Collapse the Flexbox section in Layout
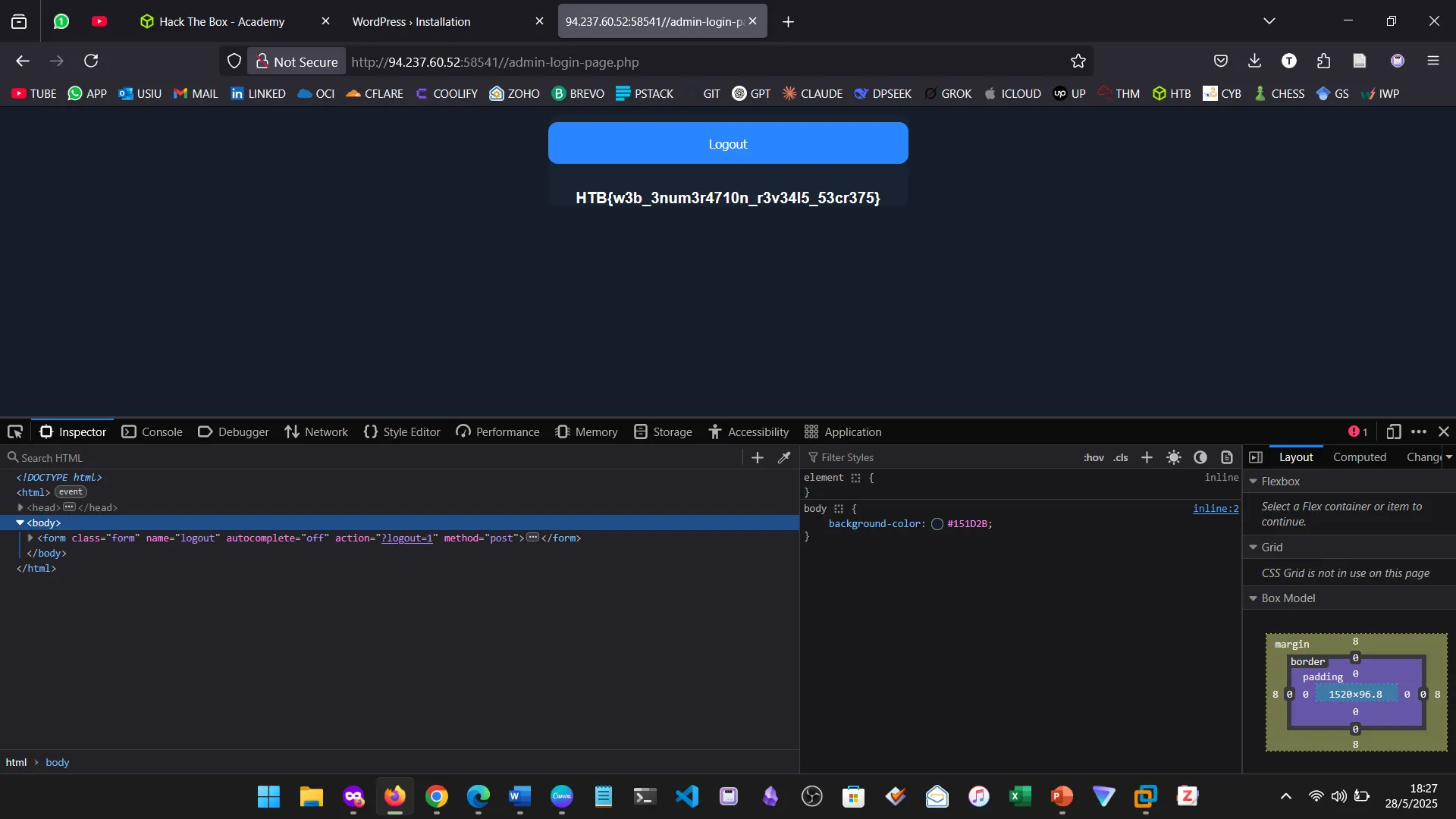Viewport: 1456px width, 819px height. [x=1254, y=481]
